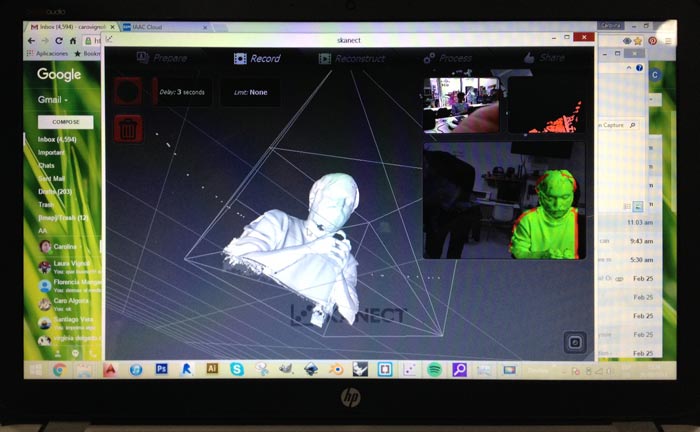Go to the Process tab

point(448,58)
